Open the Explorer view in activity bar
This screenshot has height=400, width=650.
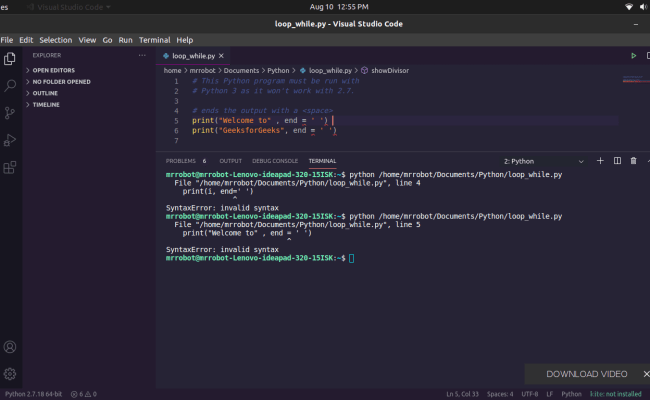point(10,59)
